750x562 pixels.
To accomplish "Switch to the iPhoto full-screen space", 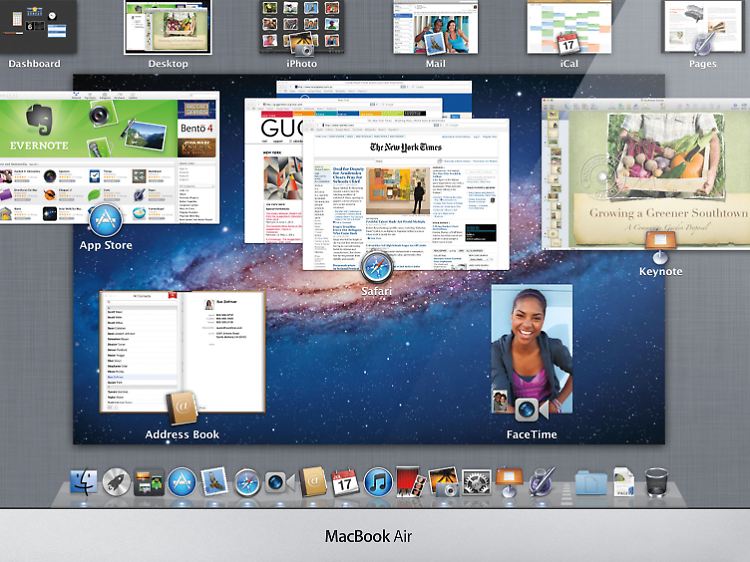I will [302, 27].
